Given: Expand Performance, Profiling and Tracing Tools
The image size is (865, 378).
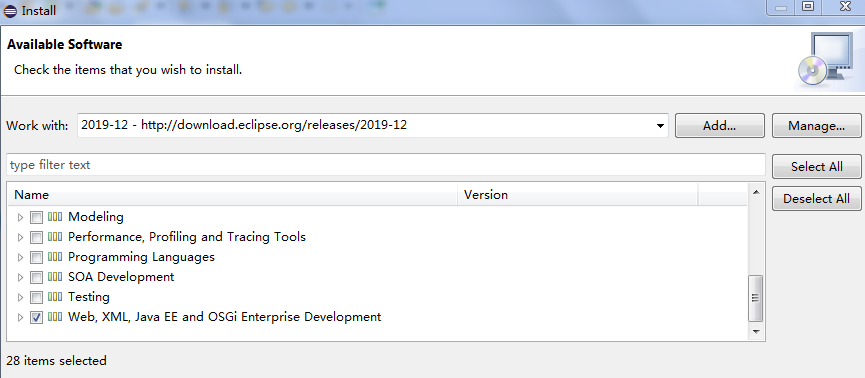Looking at the screenshot, I should 21,237.
